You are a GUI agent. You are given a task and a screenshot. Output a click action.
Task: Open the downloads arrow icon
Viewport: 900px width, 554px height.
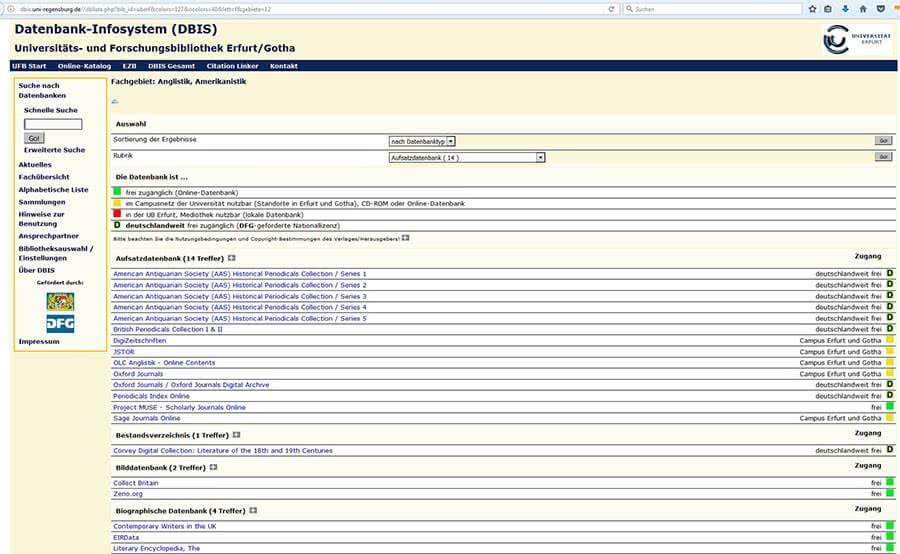(845, 9)
